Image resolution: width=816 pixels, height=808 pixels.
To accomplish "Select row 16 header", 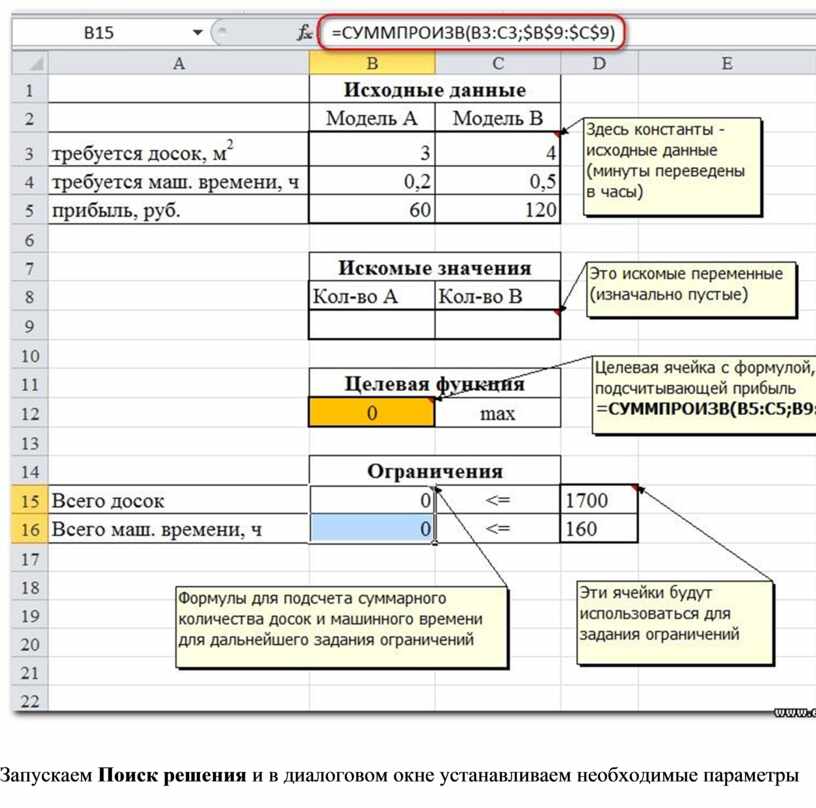I will pyautogui.click(x=30, y=529).
